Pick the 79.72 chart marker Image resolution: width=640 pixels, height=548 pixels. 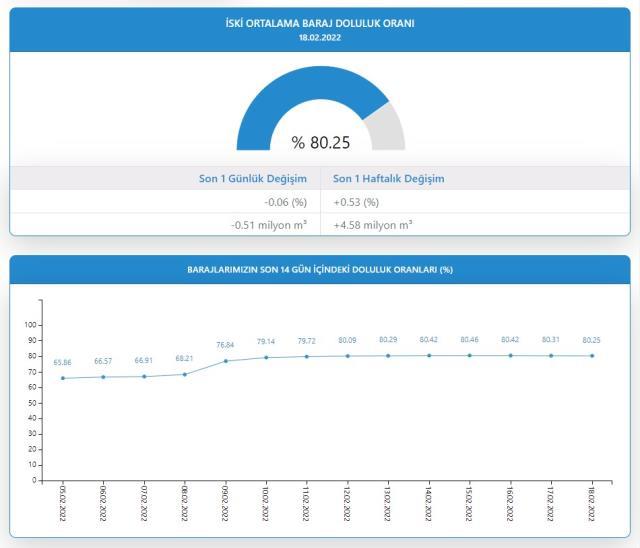[x=307, y=356]
